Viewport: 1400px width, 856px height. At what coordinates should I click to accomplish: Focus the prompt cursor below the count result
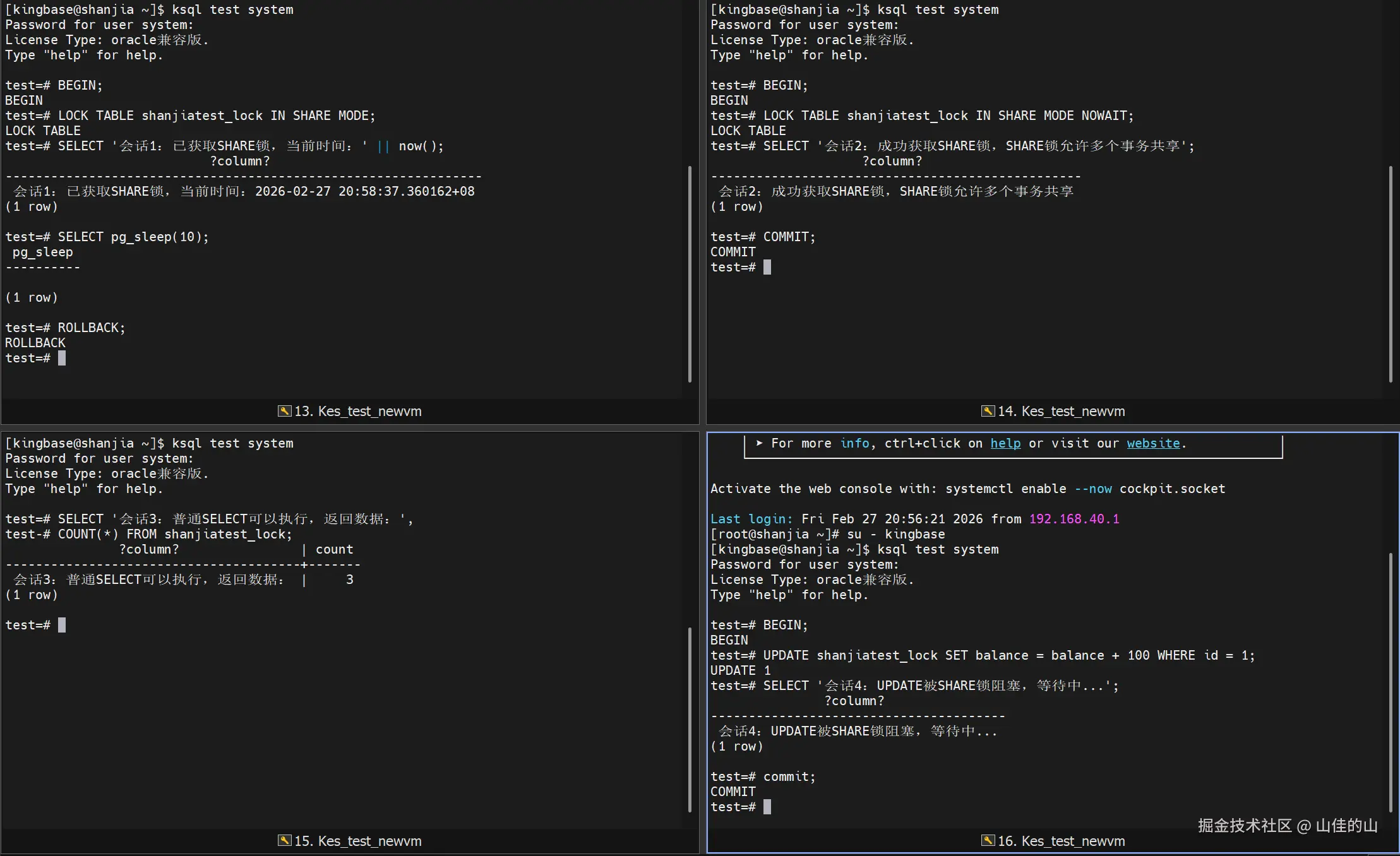62,625
